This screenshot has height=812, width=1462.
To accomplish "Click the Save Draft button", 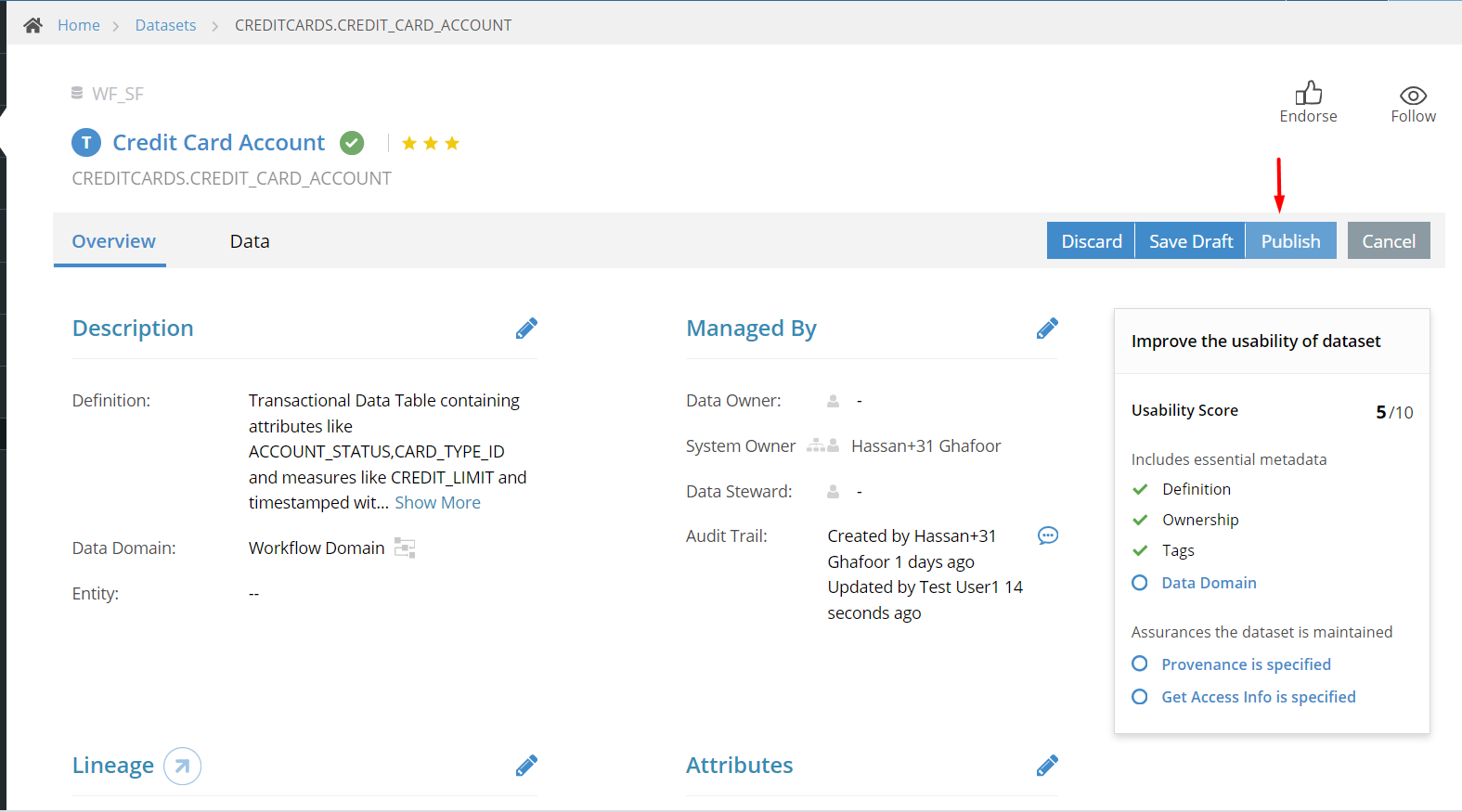I will (1191, 241).
